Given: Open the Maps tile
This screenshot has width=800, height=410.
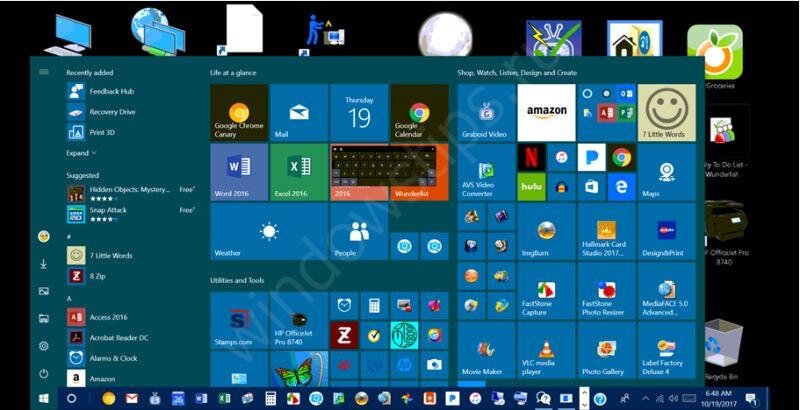Looking at the screenshot, I should pos(666,172).
